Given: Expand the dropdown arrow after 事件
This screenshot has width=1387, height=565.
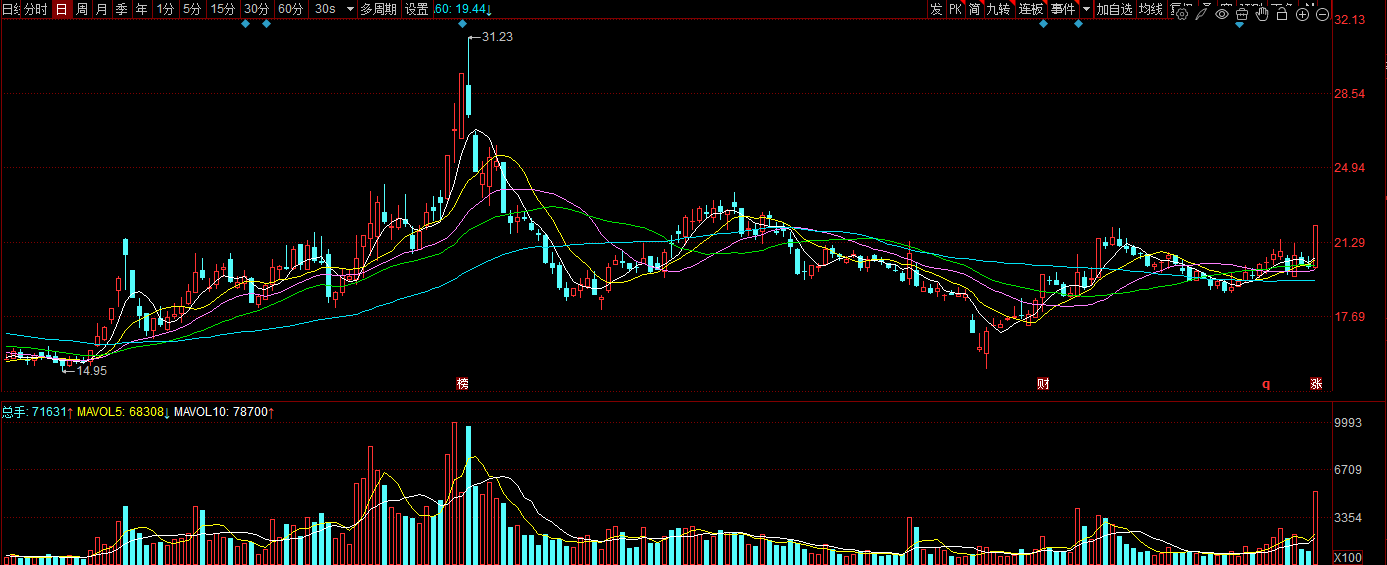Looking at the screenshot, I should [x=1086, y=9].
